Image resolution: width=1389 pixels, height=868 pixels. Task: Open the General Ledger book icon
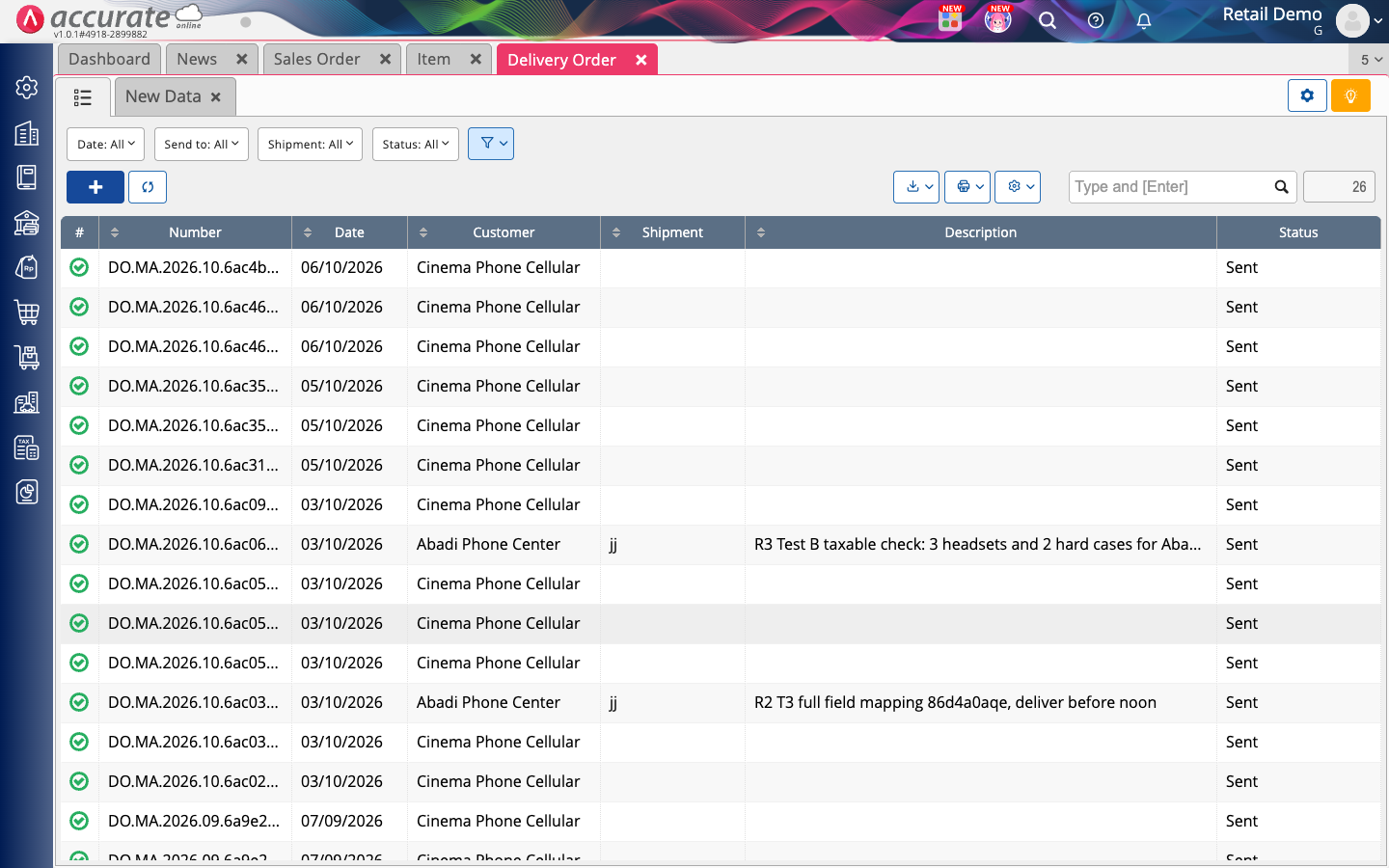[27, 177]
